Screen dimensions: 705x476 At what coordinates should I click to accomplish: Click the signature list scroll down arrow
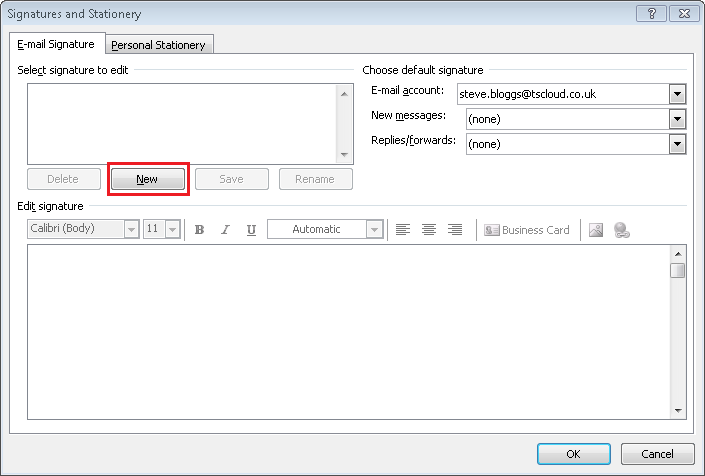click(344, 155)
